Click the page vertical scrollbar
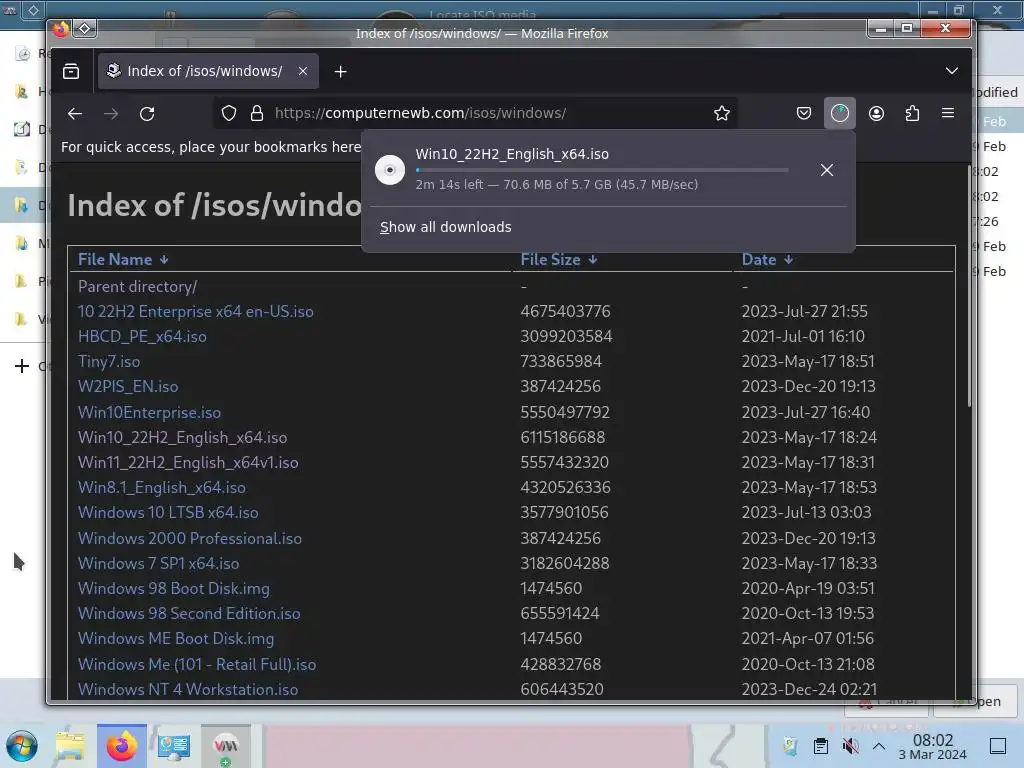 (x=969, y=286)
